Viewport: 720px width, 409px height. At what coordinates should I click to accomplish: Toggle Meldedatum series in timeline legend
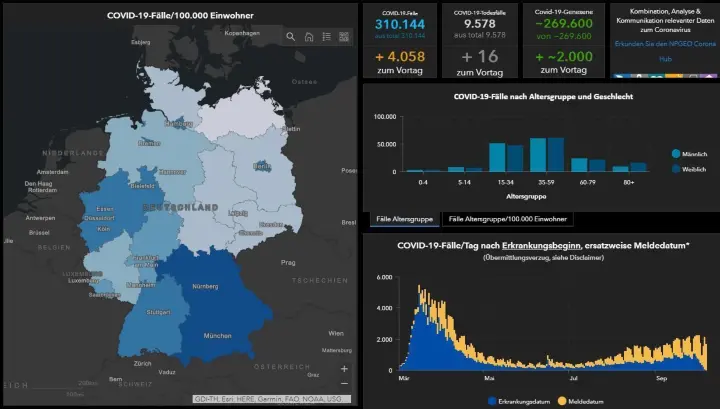coord(561,400)
